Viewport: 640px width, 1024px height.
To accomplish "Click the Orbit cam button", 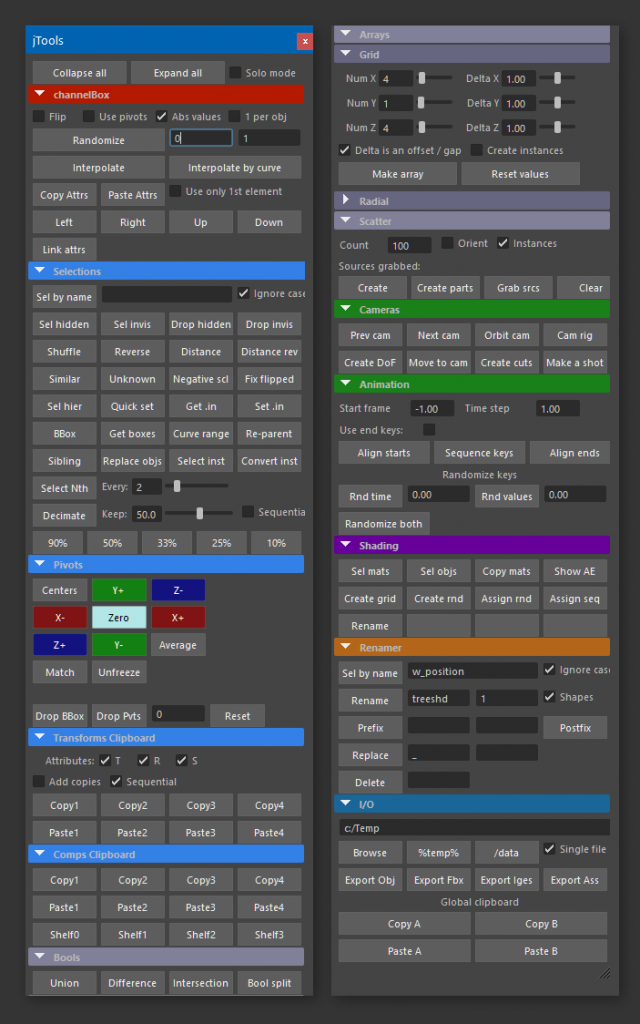I will click(507, 335).
